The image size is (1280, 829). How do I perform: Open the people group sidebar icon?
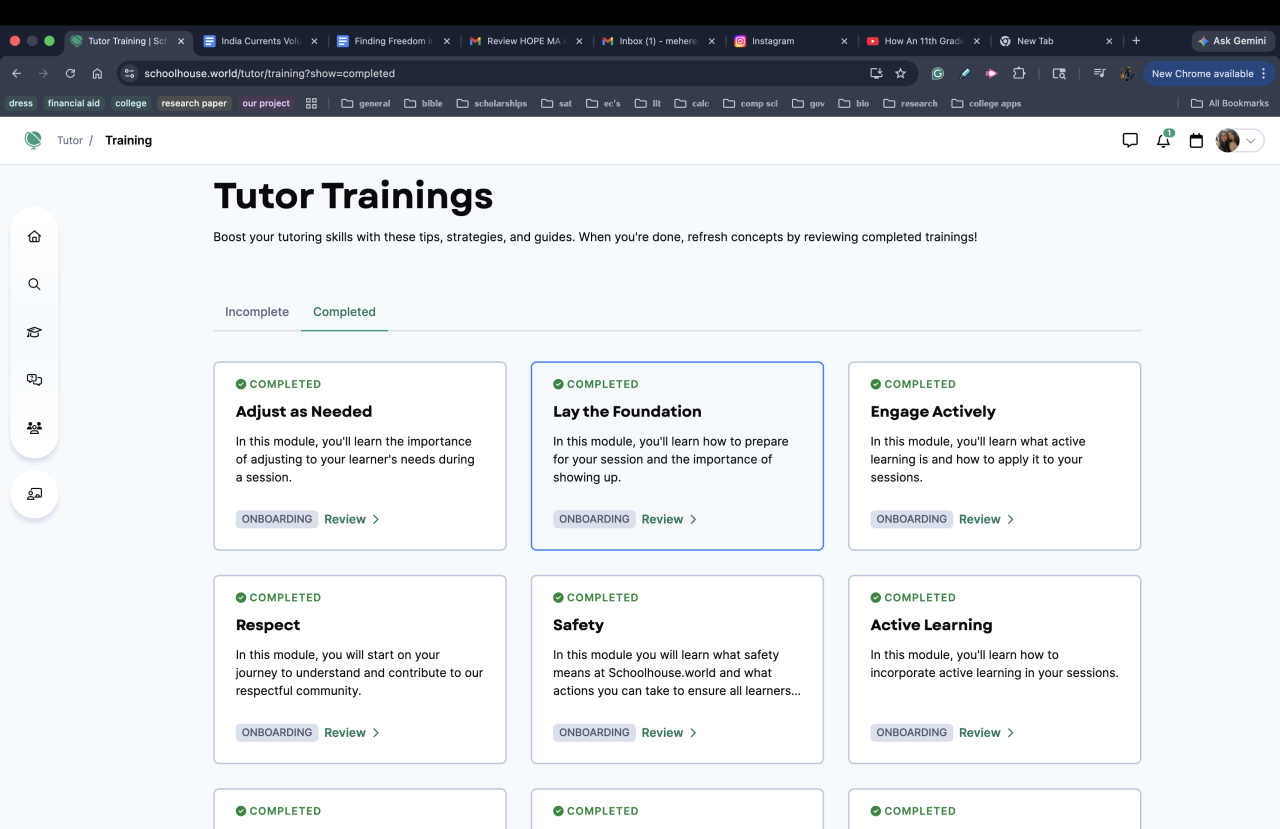tap(34, 428)
